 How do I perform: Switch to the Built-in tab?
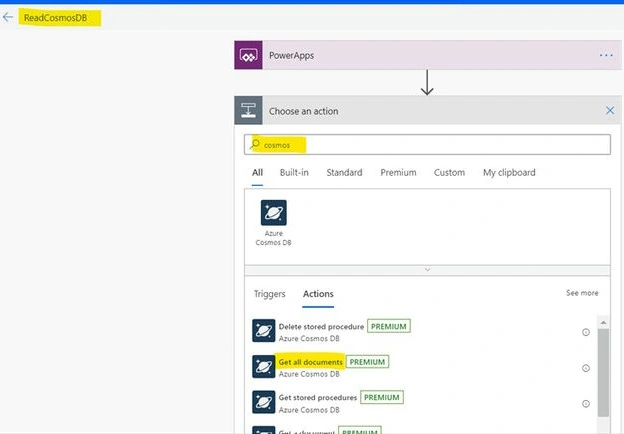click(x=294, y=173)
